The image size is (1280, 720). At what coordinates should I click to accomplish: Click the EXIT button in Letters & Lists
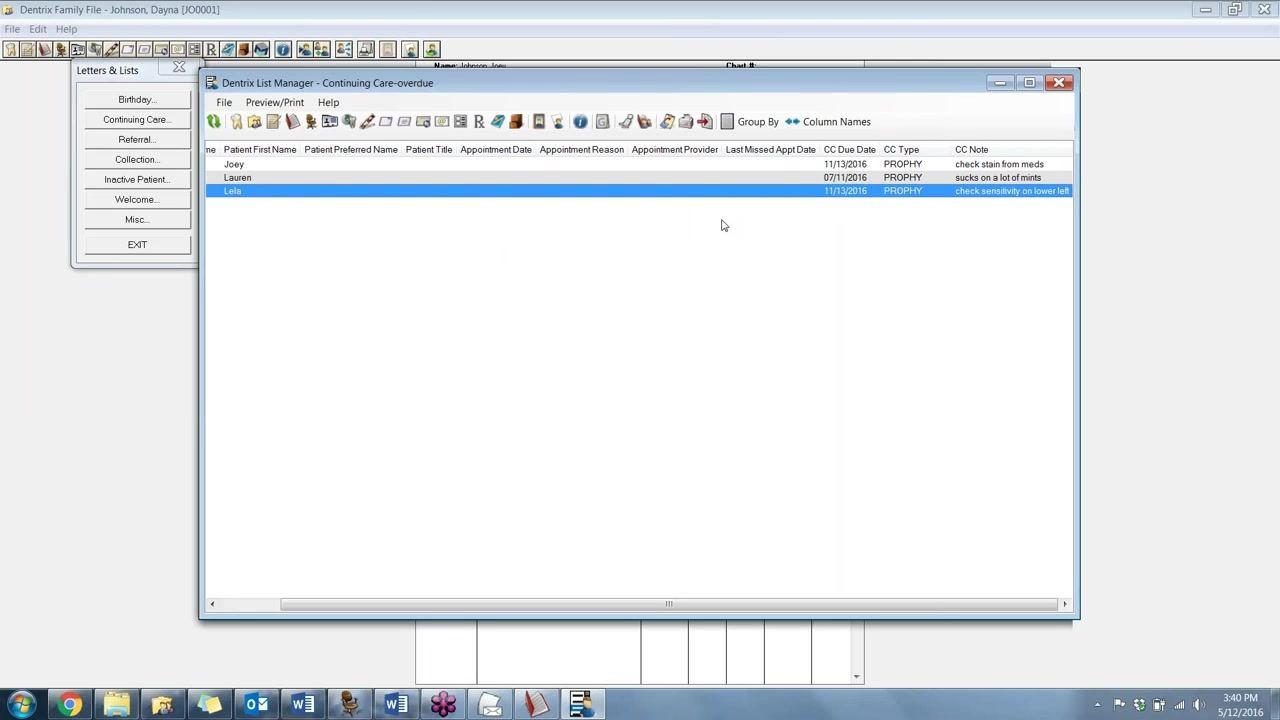137,244
